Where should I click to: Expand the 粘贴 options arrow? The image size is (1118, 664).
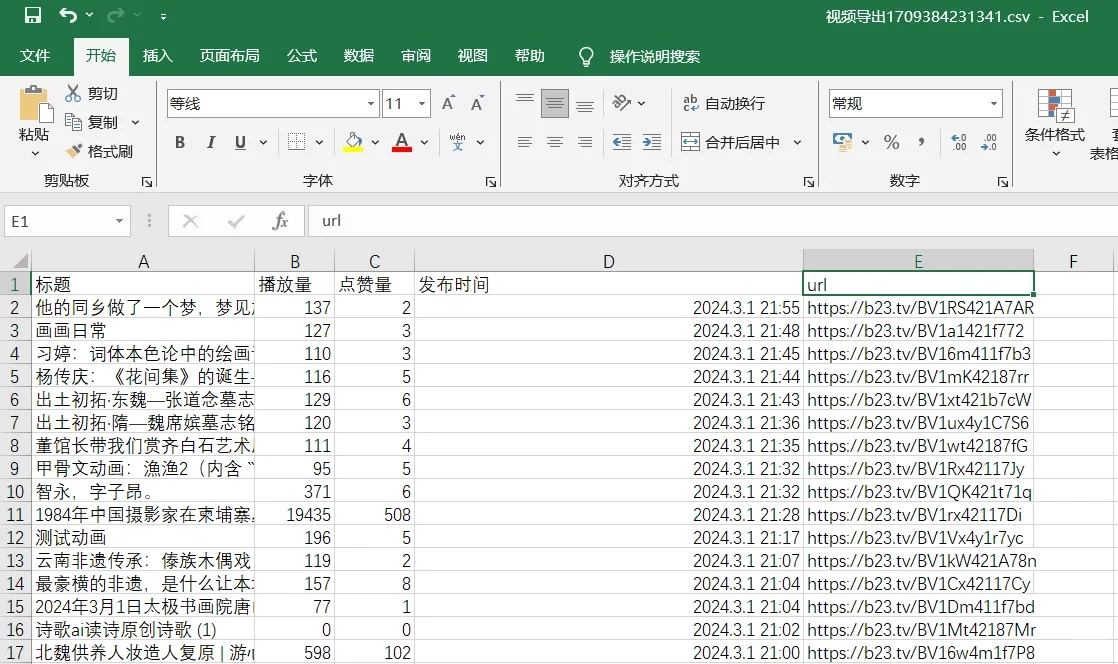pos(34,153)
